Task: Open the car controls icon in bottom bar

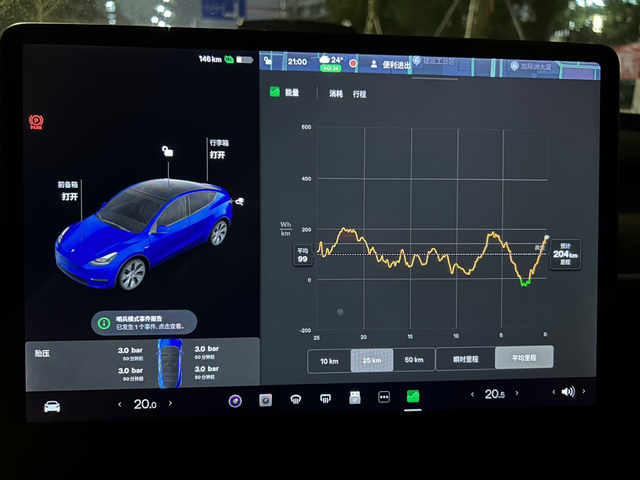Action: pyautogui.click(x=52, y=406)
